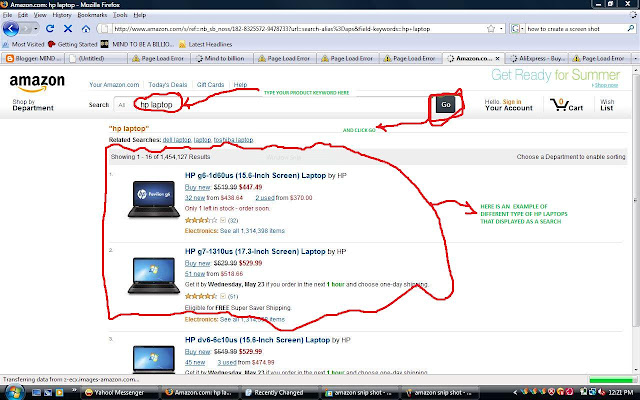
Task: Click the reload page icon
Action: 50,29
